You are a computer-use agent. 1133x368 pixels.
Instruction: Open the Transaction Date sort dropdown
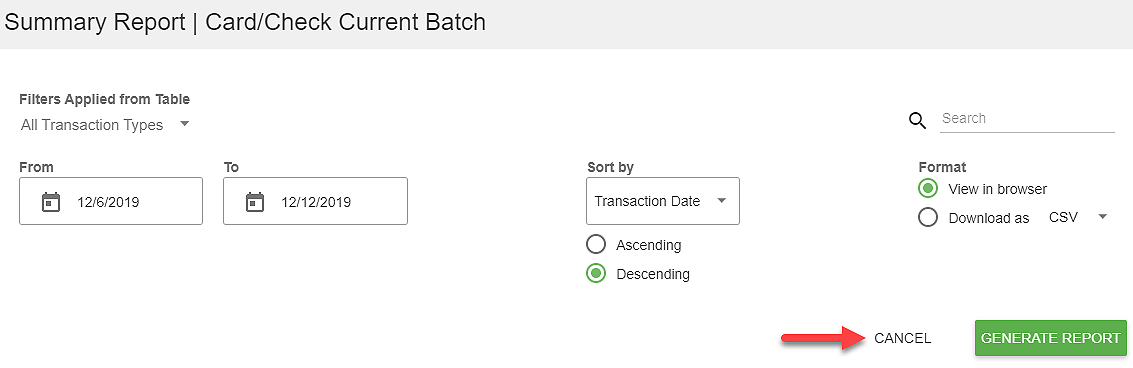pos(663,201)
